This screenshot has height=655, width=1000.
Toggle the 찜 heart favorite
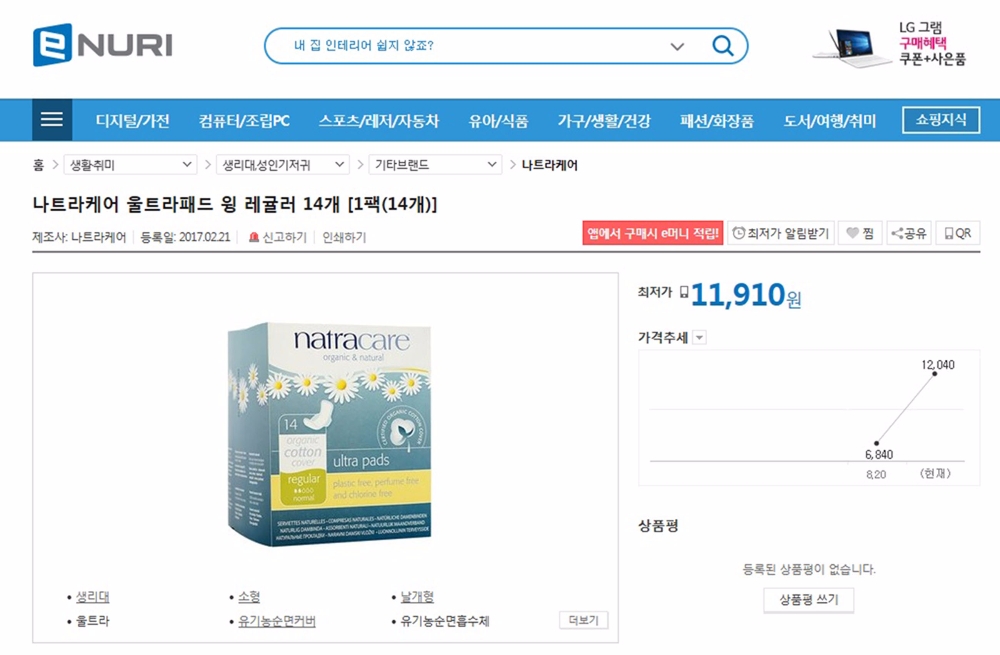pos(860,233)
